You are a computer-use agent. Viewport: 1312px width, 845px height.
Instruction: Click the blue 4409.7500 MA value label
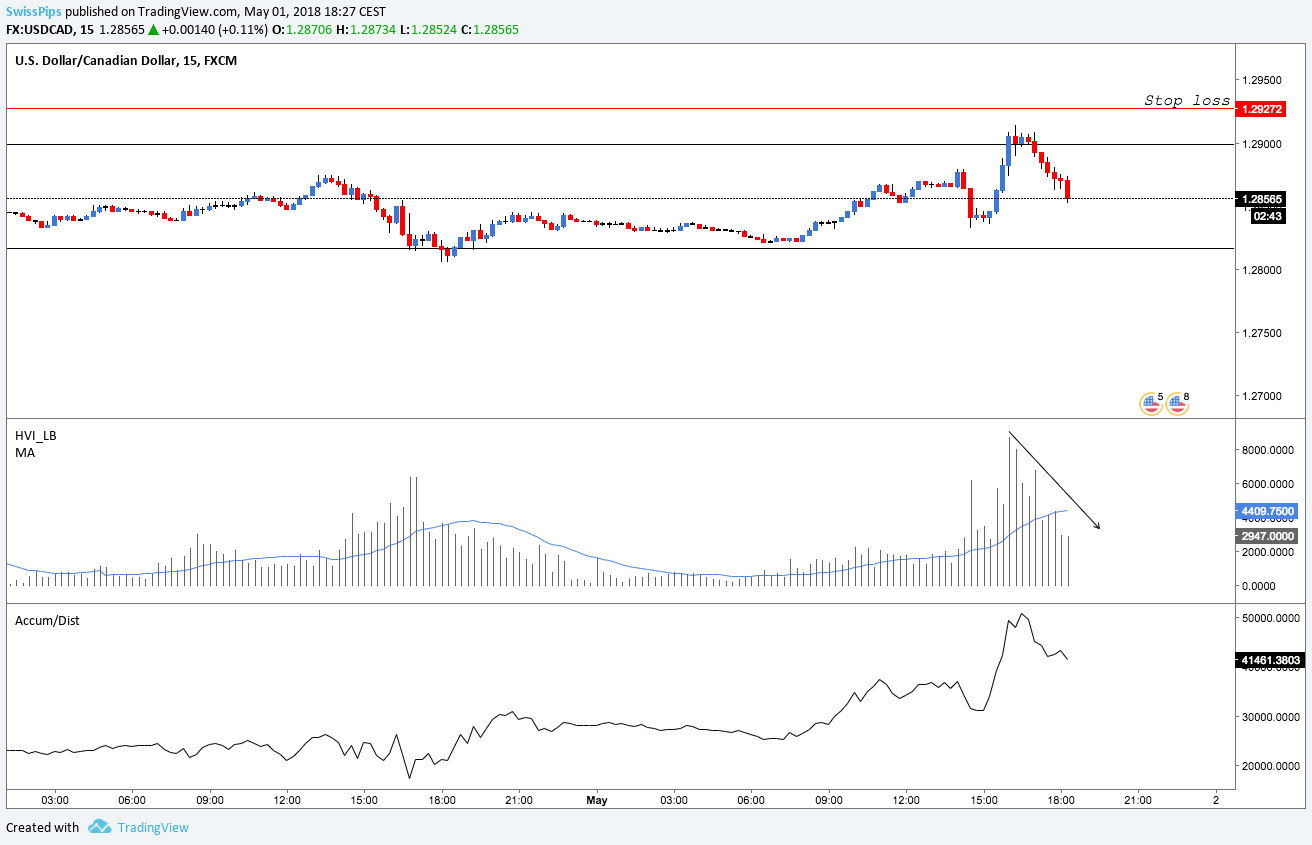click(1267, 510)
